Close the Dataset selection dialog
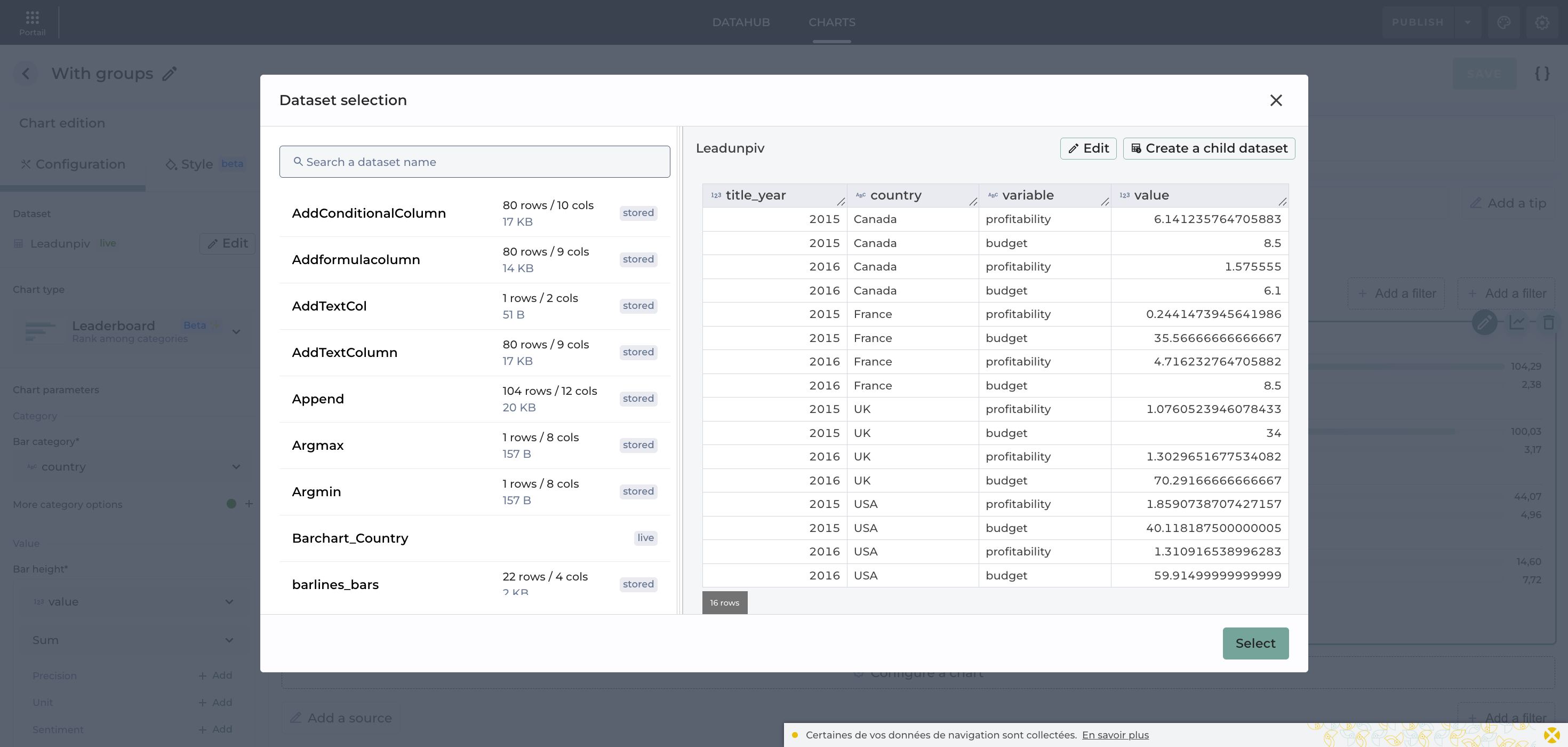 (1276, 100)
